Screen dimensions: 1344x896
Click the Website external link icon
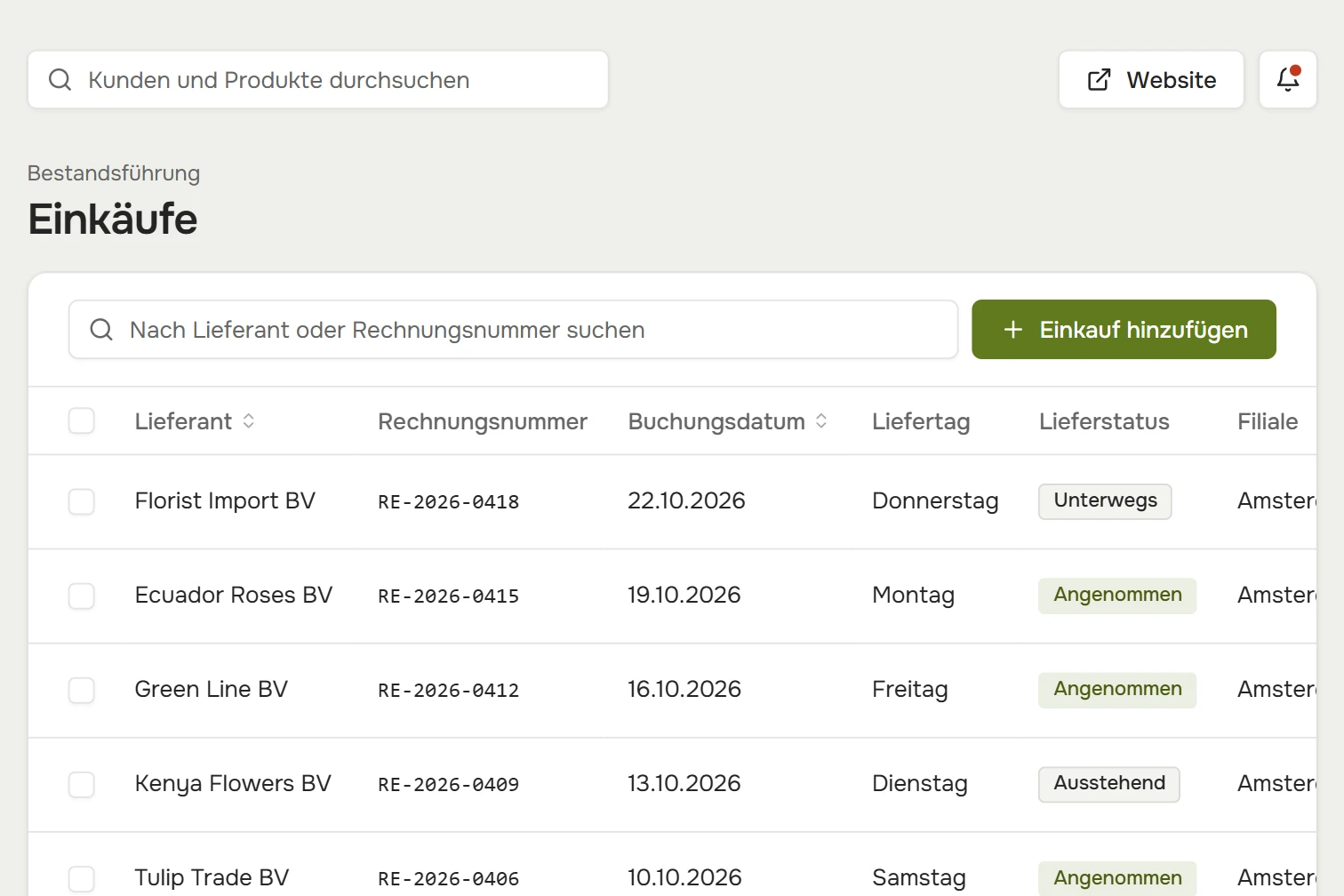point(1099,80)
